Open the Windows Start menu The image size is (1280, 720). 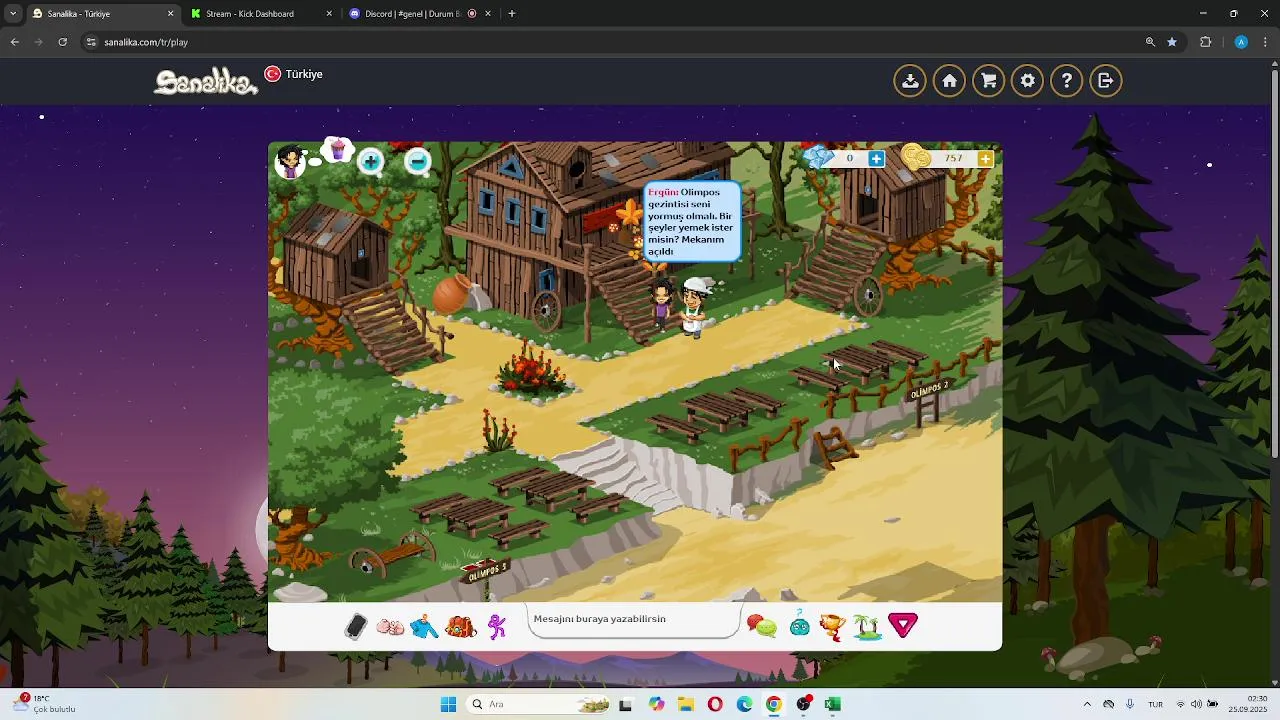[x=448, y=704]
